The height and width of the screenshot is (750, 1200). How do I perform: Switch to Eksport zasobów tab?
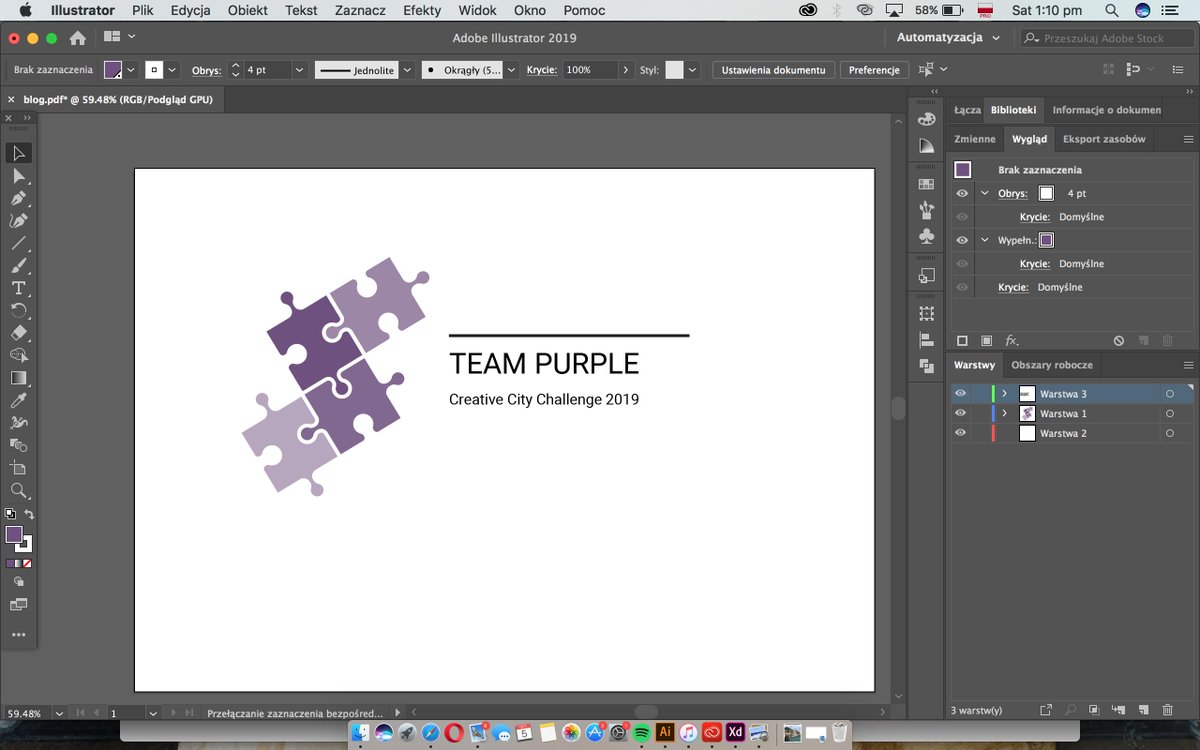pos(1104,139)
